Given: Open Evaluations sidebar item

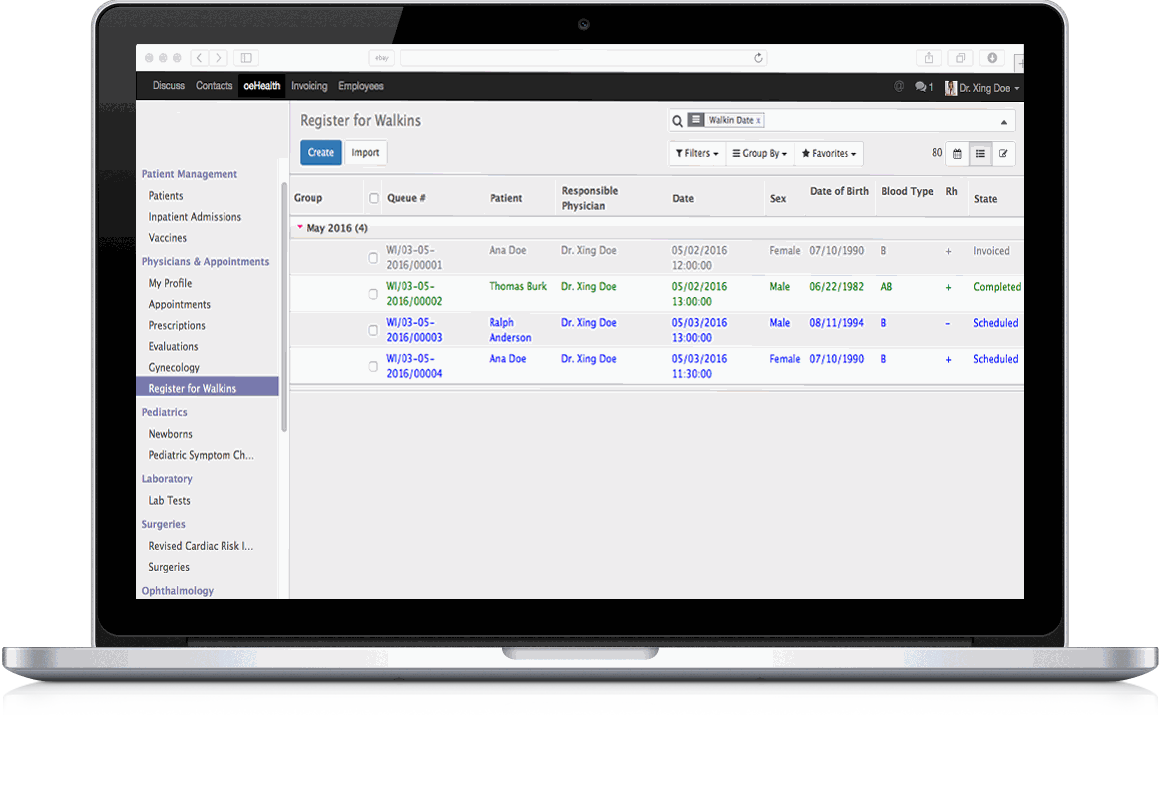Looking at the screenshot, I should (173, 346).
